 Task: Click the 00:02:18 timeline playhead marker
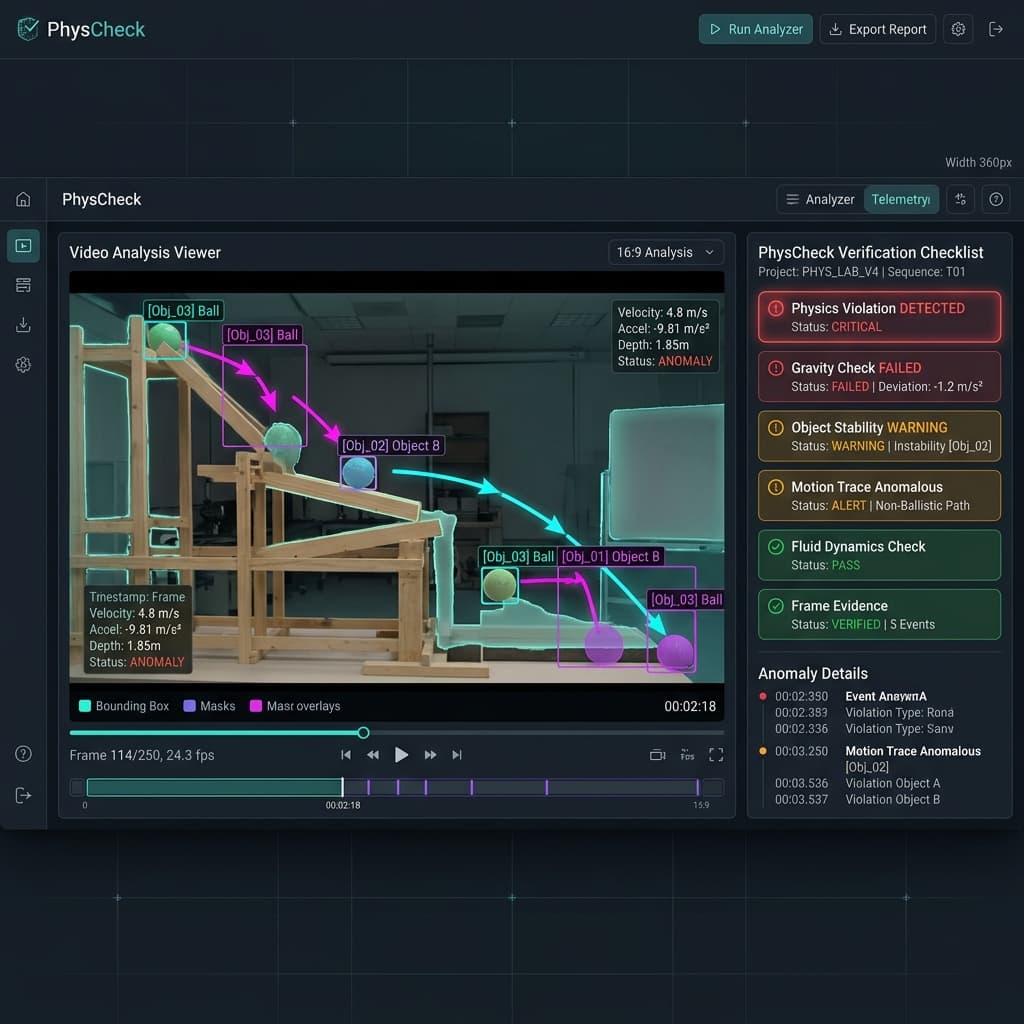(x=342, y=787)
